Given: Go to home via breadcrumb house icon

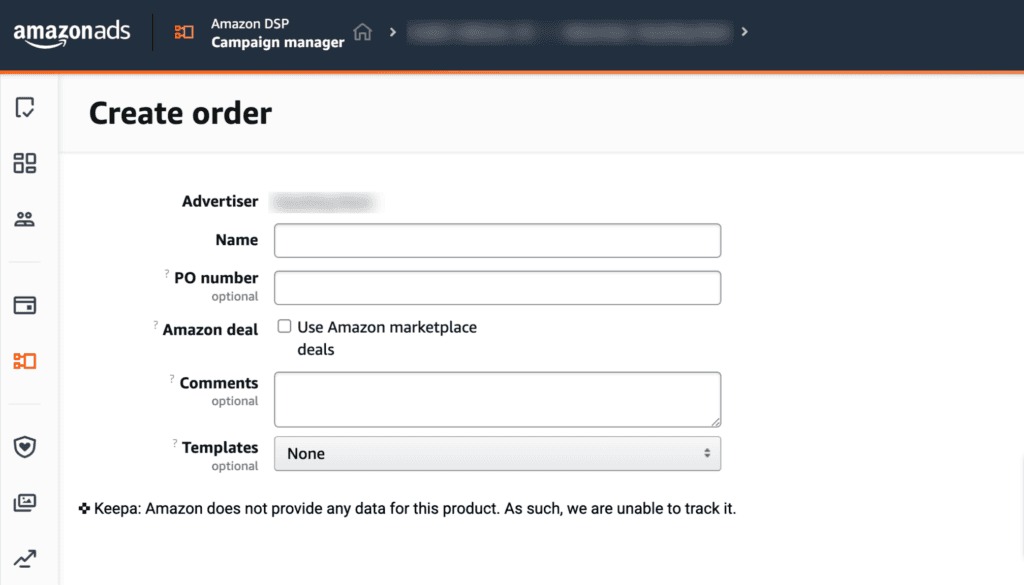Looking at the screenshot, I should pyautogui.click(x=363, y=32).
